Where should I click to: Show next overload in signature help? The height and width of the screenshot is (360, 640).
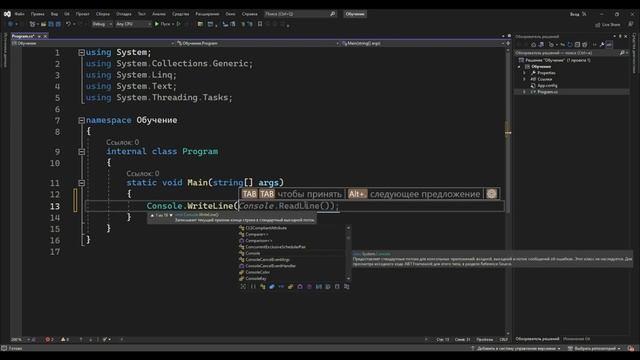tap(171, 215)
